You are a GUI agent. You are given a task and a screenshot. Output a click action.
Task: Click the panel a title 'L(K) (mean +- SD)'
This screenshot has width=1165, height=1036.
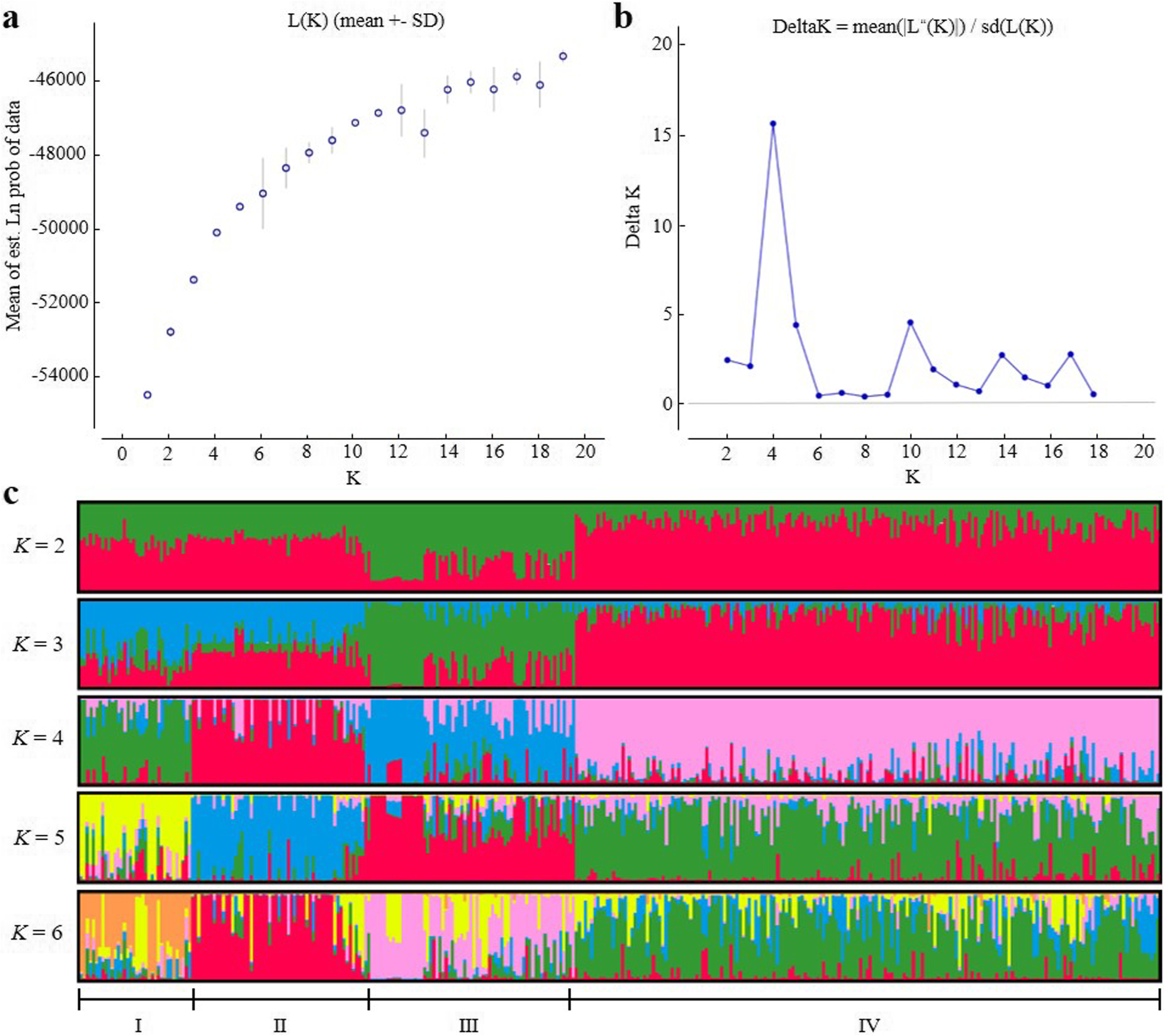tap(366, 21)
